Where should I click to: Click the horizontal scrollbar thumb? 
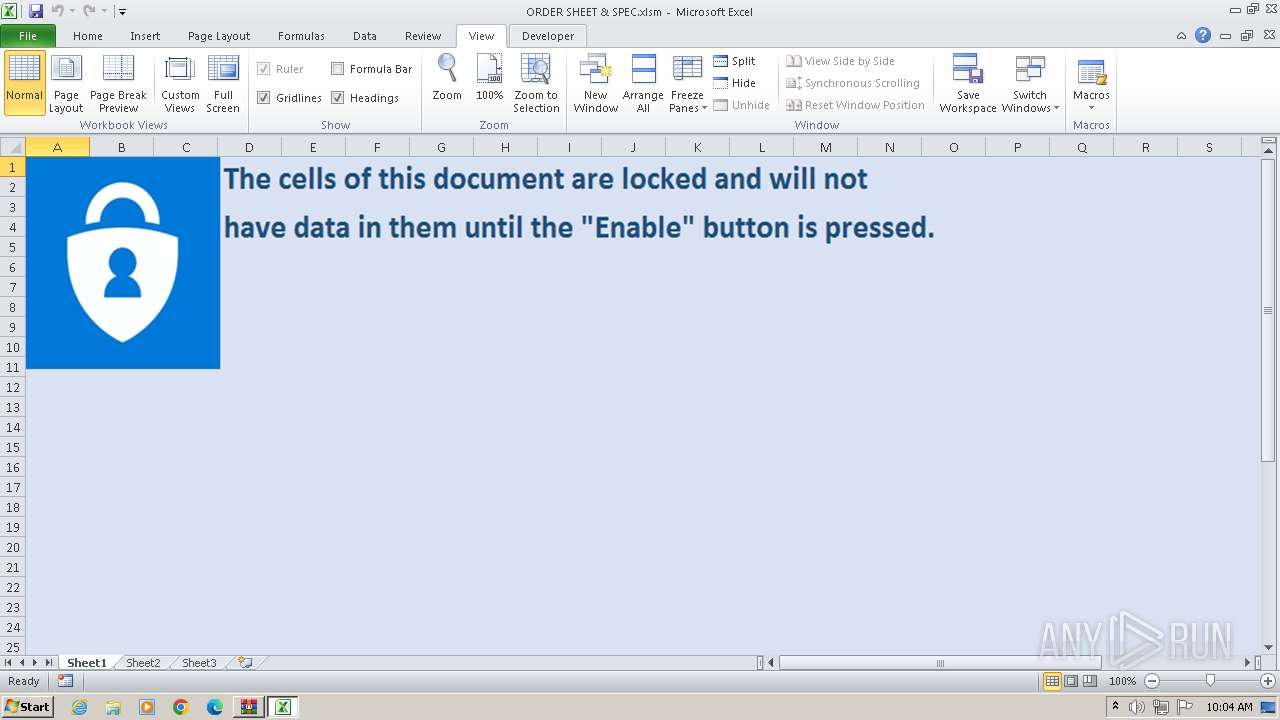tap(940, 662)
